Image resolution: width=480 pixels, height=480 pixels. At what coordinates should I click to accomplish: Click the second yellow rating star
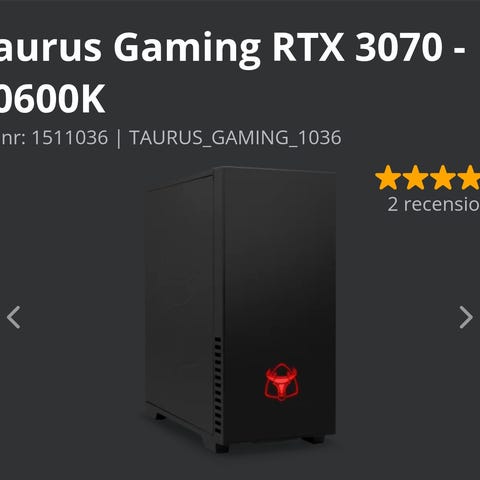coord(415,177)
